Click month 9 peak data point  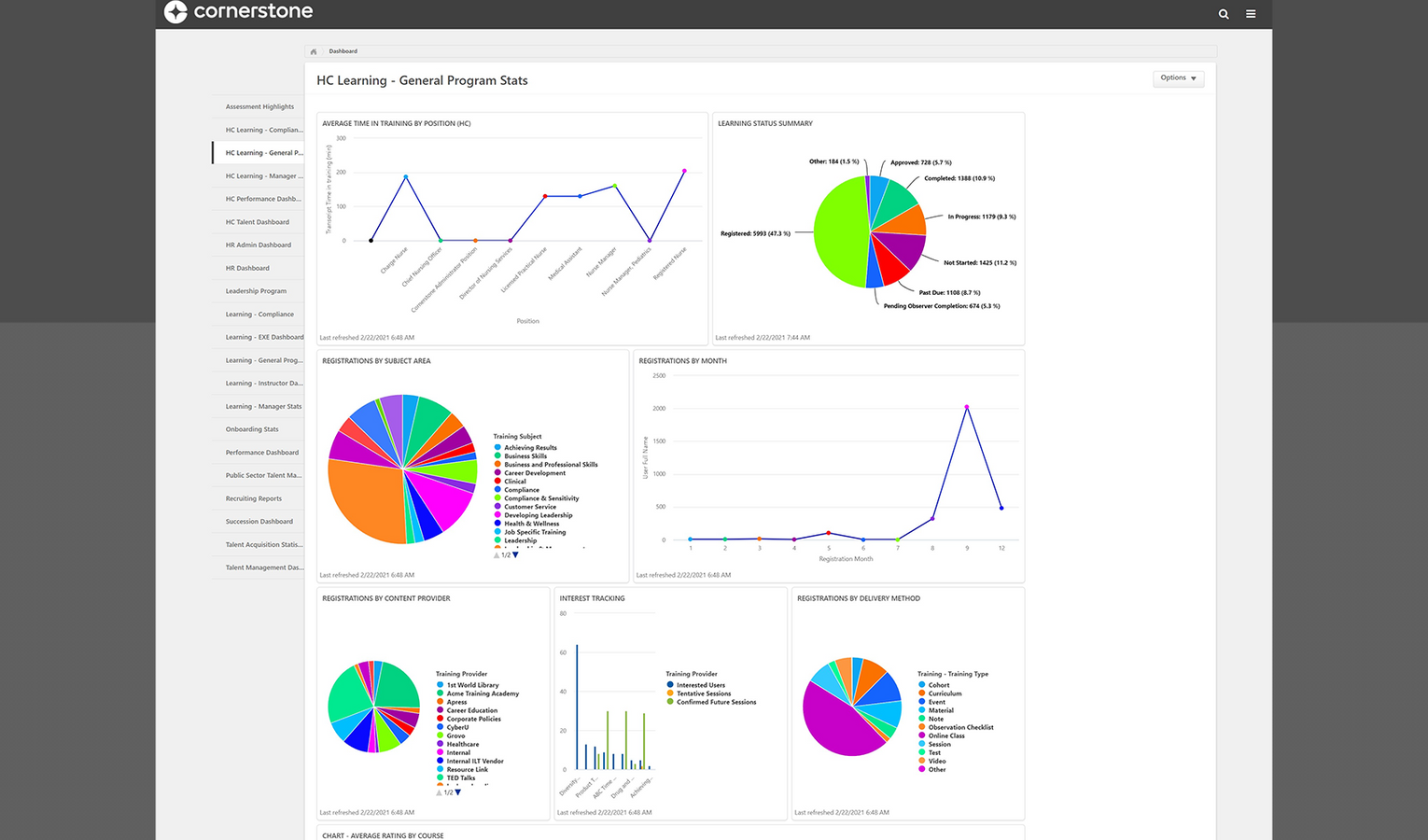967,407
